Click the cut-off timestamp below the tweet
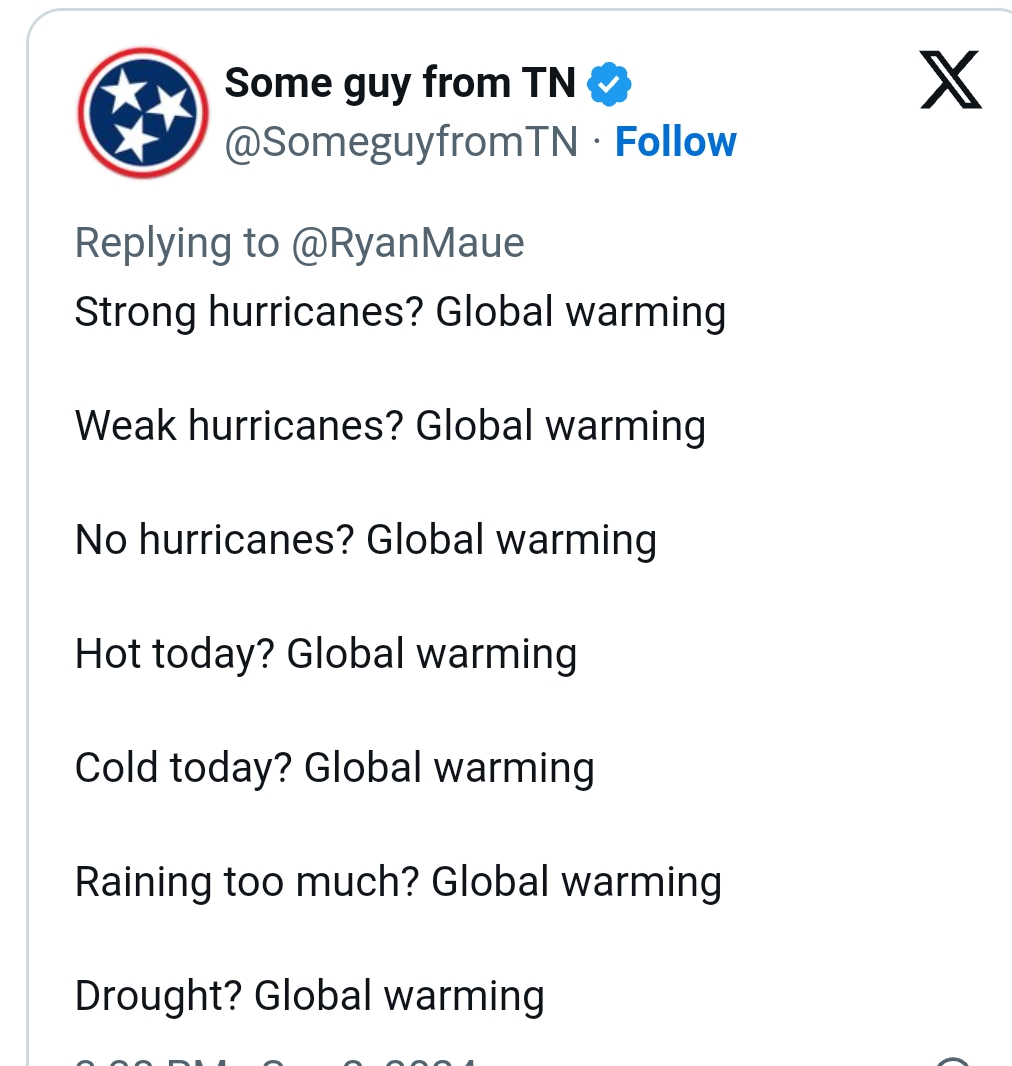1012x1066 pixels. (275, 1060)
